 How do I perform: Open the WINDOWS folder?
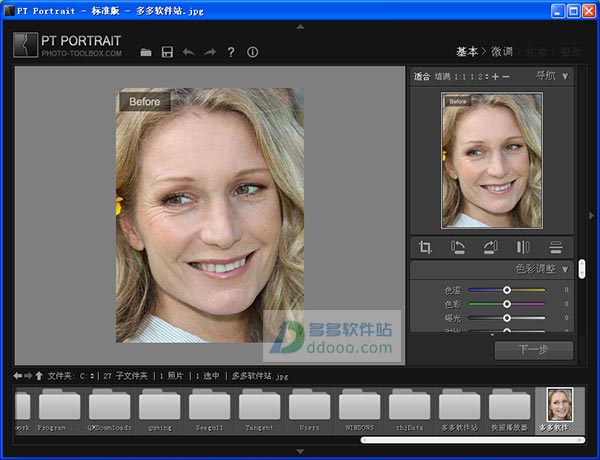tap(359, 409)
